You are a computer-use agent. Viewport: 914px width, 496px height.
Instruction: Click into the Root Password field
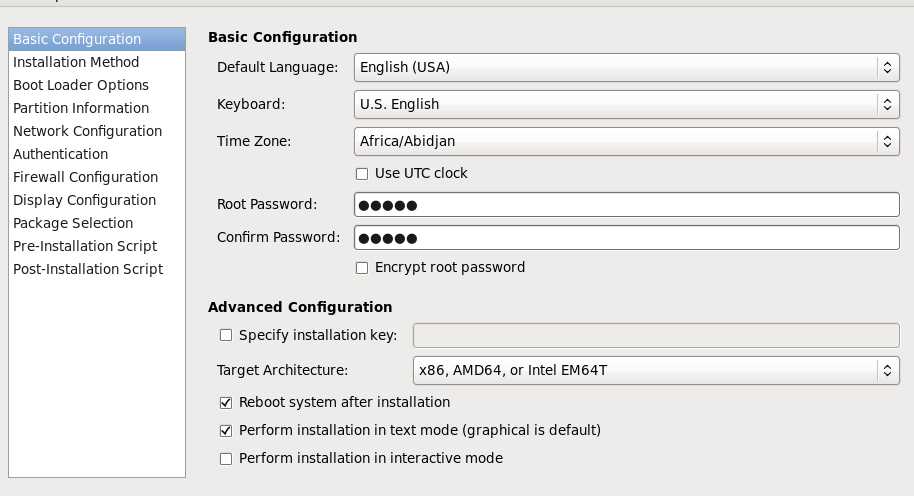tap(627, 205)
